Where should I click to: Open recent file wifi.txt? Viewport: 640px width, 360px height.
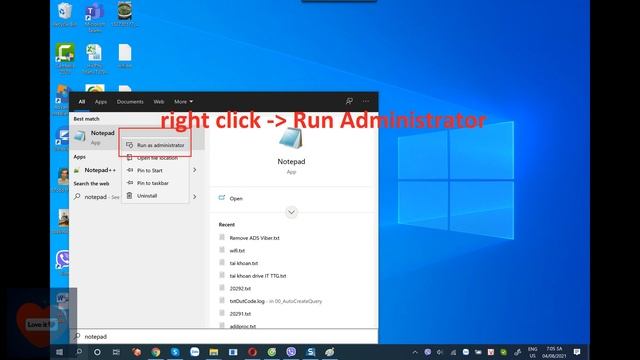[x=237, y=251]
